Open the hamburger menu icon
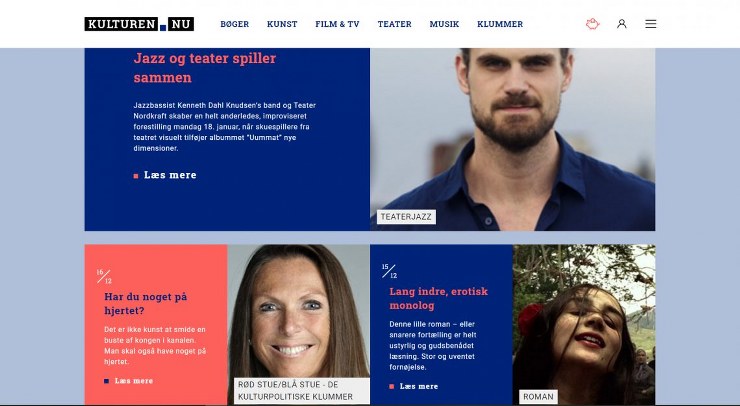740x406 pixels. (x=651, y=24)
